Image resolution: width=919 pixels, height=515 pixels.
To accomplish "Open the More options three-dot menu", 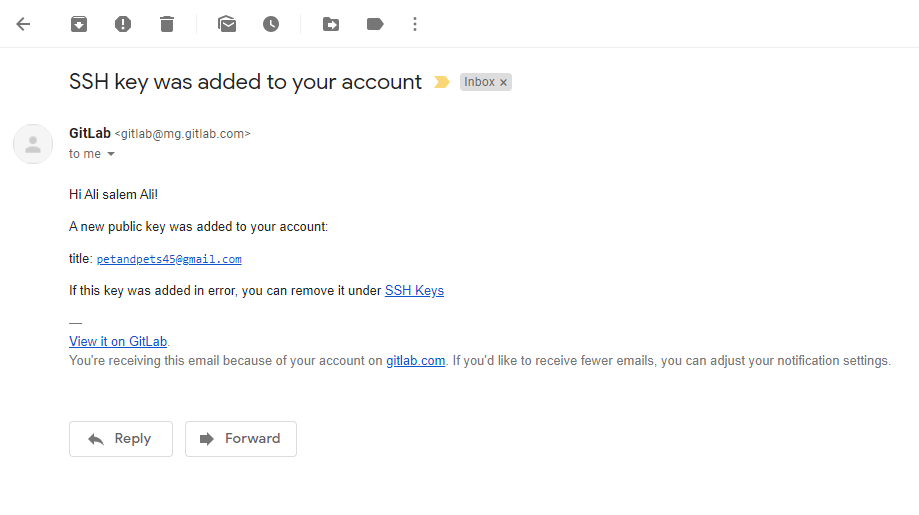I will (x=415, y=24).
